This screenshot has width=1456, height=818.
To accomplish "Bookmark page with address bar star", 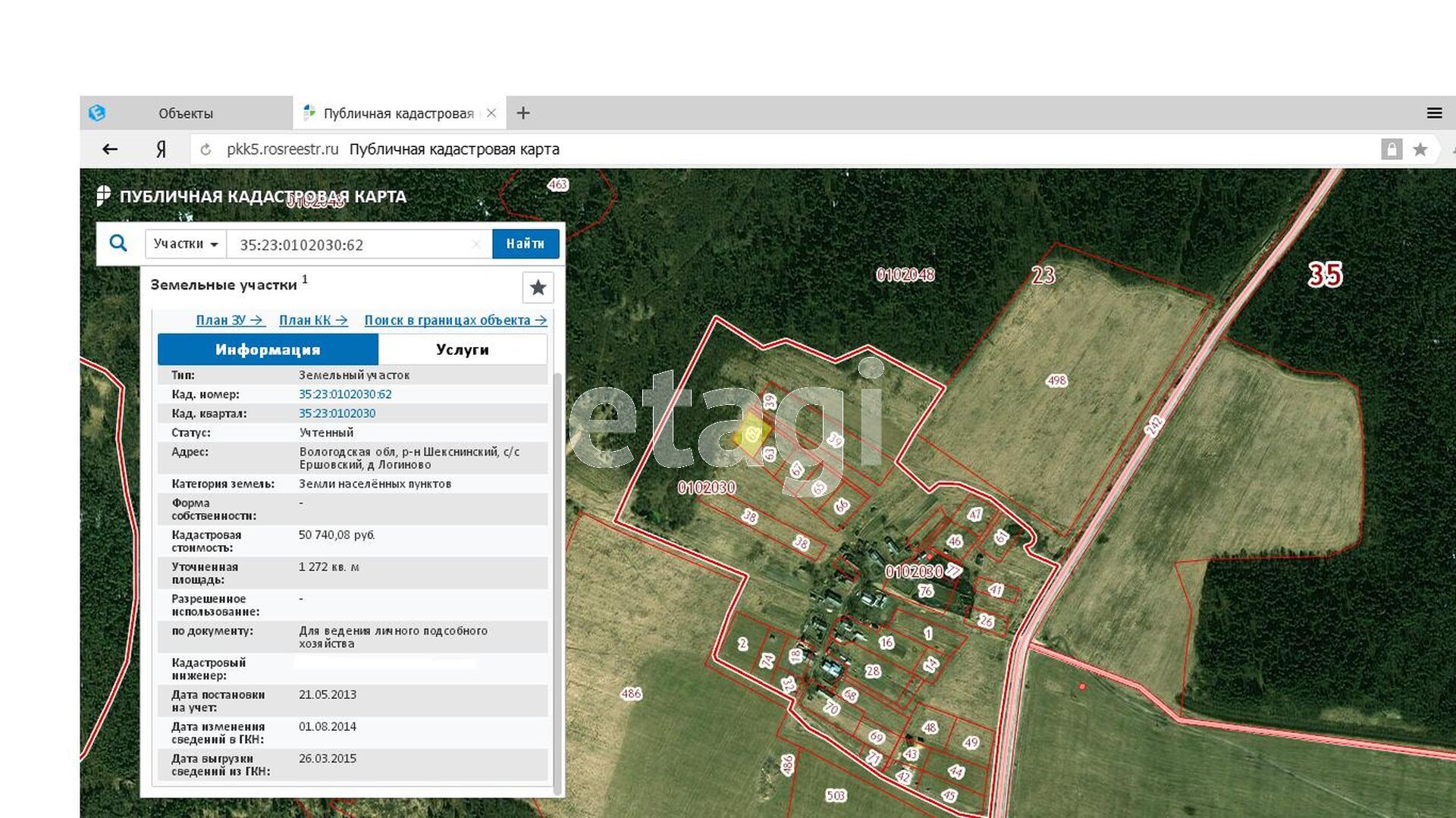I will [1420, 149].
